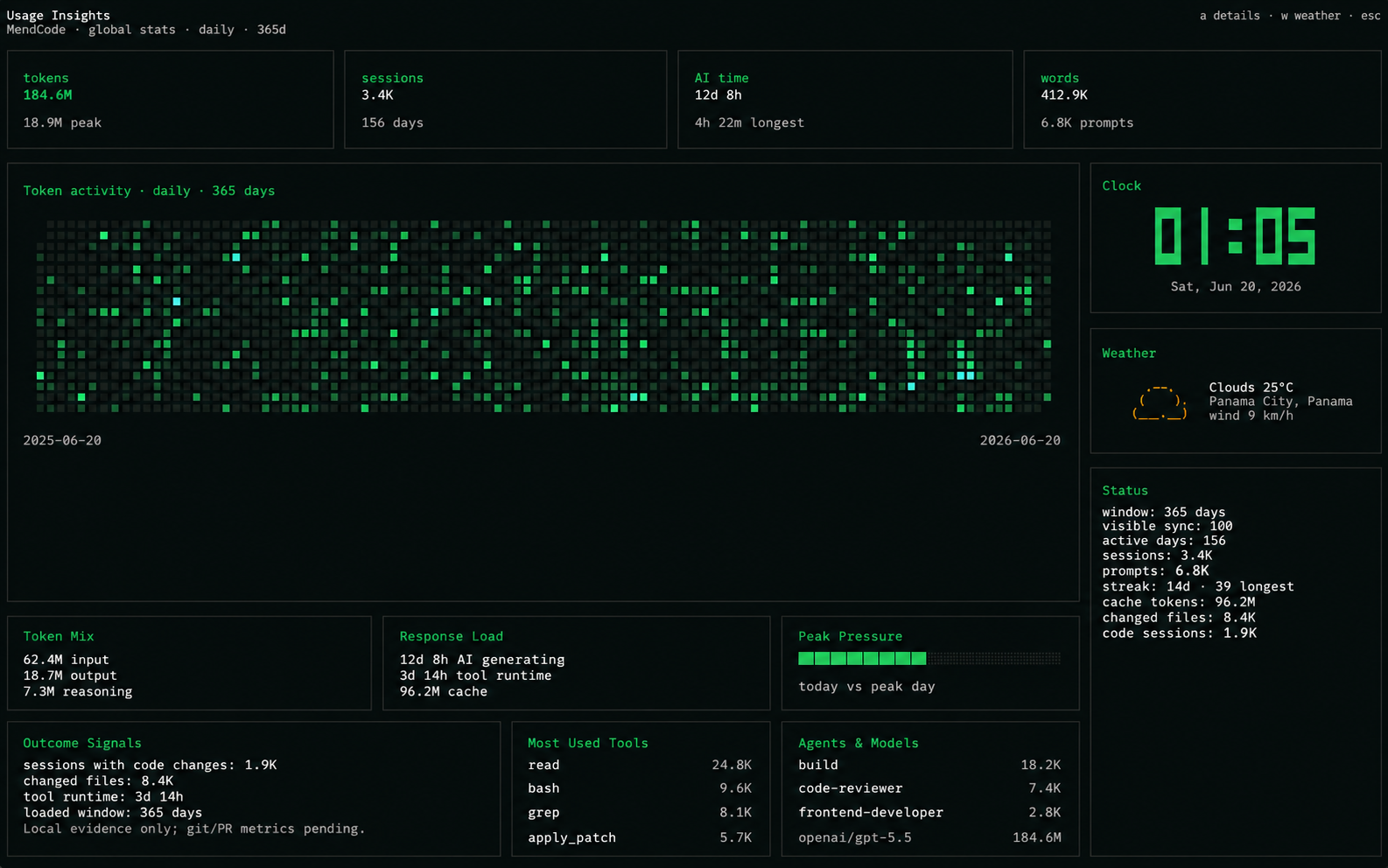The width and height of the screenshot is (1388, 868).
Task: Click '156 days' in sessions card
Action: (x=392, y=122)
